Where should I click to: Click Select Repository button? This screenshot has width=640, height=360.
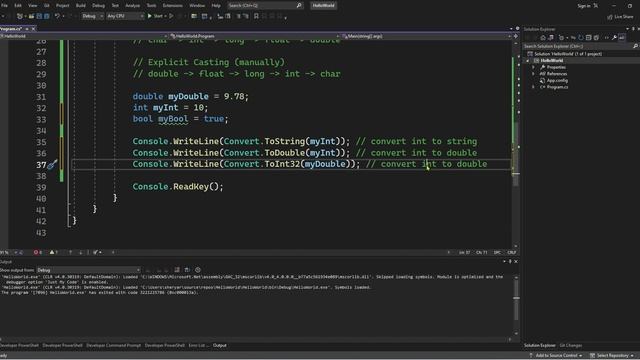tap(611, 356)
